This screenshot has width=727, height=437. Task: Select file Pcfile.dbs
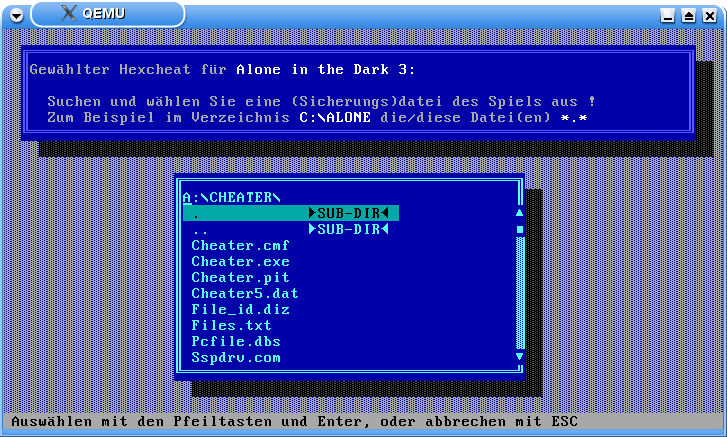(x=236, y=342)
